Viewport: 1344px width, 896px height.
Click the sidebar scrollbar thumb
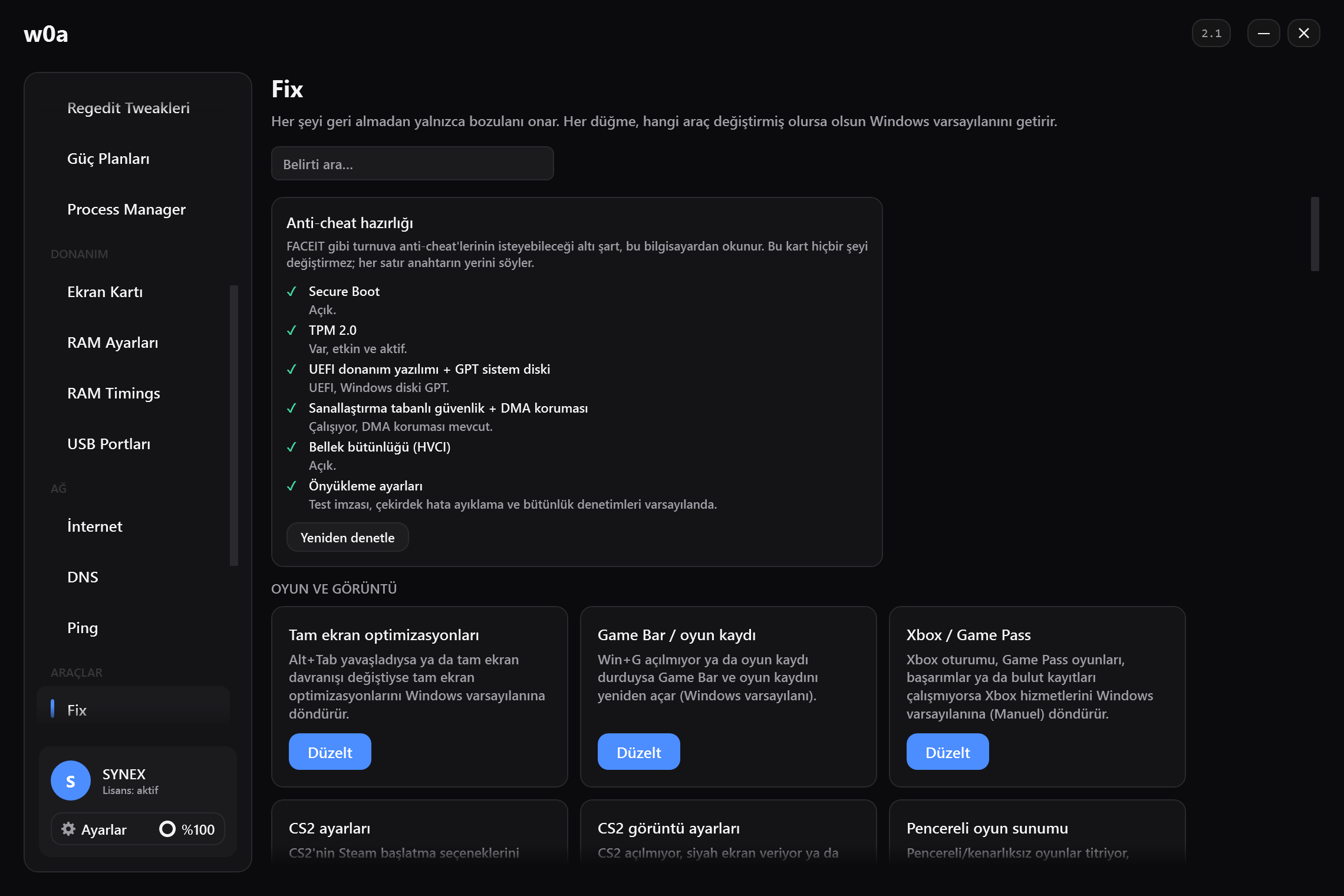pos(234,425)
